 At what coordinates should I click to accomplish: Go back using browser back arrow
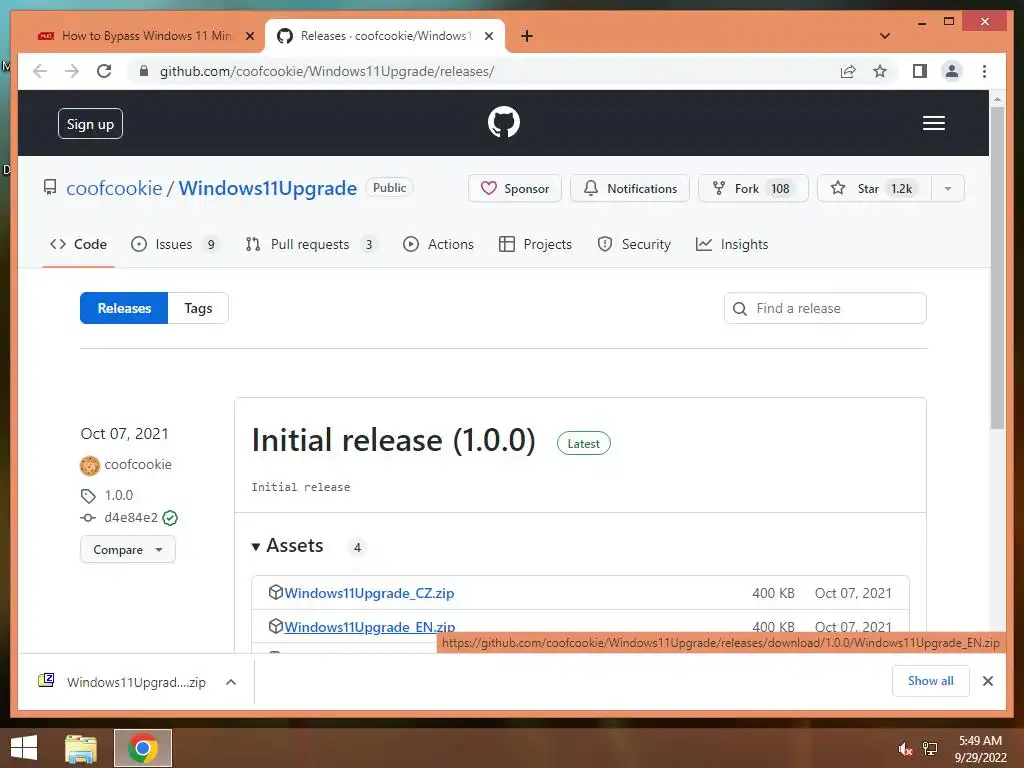40,71
